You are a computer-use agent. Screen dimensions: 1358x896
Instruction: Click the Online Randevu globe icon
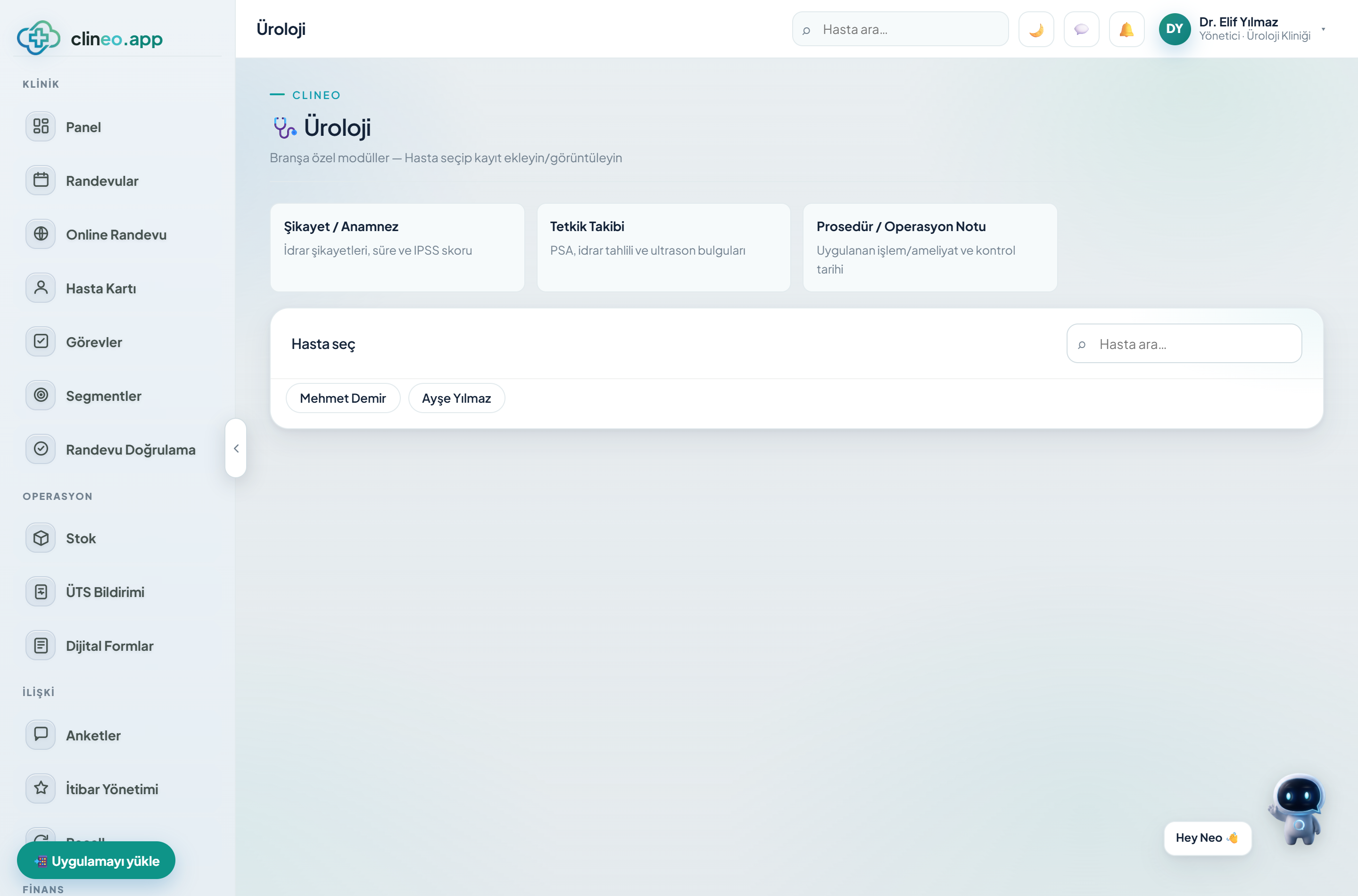[x=41, y=234]
